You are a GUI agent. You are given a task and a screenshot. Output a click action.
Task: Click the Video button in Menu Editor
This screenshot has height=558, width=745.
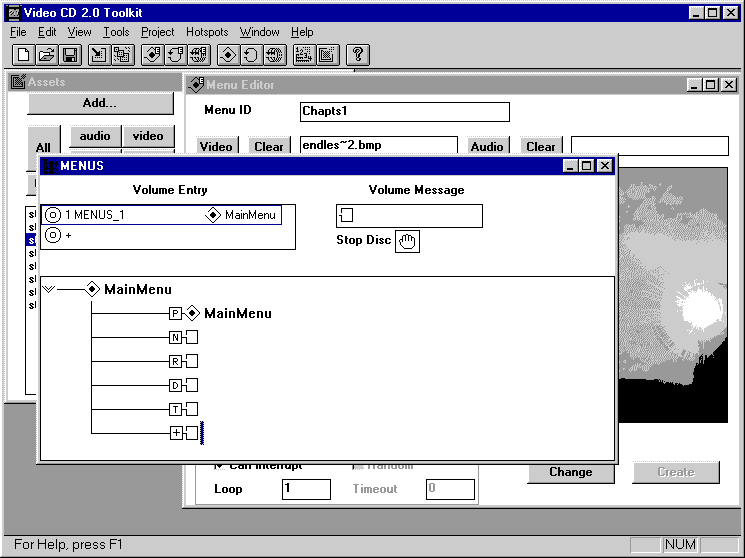(216, 146)
